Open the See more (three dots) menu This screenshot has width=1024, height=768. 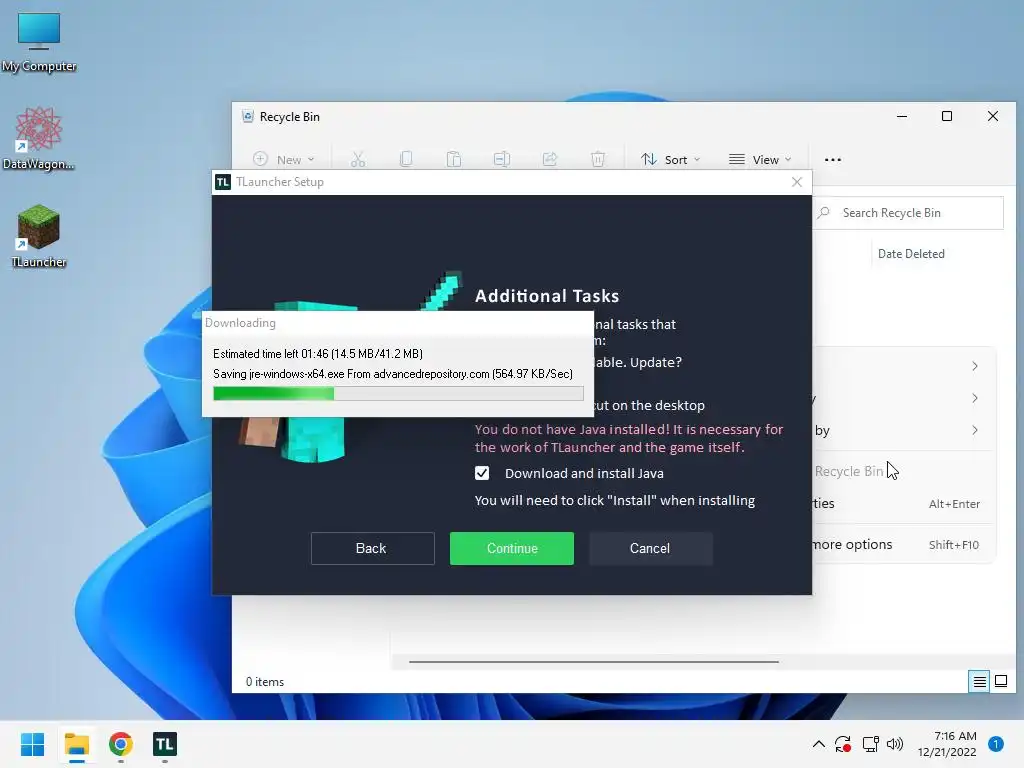(833, 159)
